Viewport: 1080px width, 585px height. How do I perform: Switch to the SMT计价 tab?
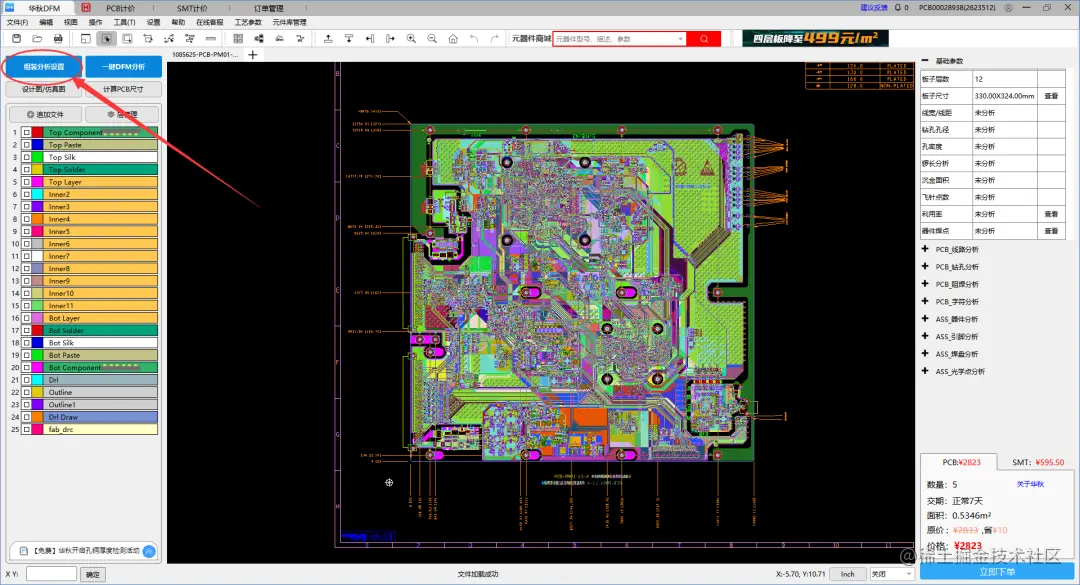192,8
